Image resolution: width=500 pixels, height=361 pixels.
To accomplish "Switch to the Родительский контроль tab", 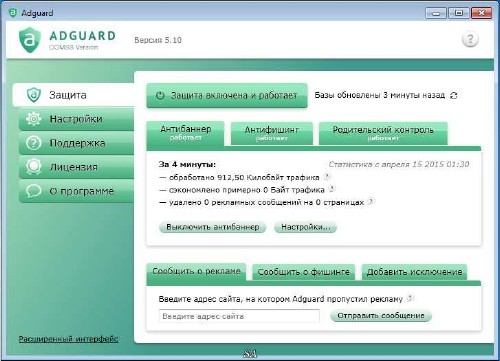I will (x=383, y=133).
